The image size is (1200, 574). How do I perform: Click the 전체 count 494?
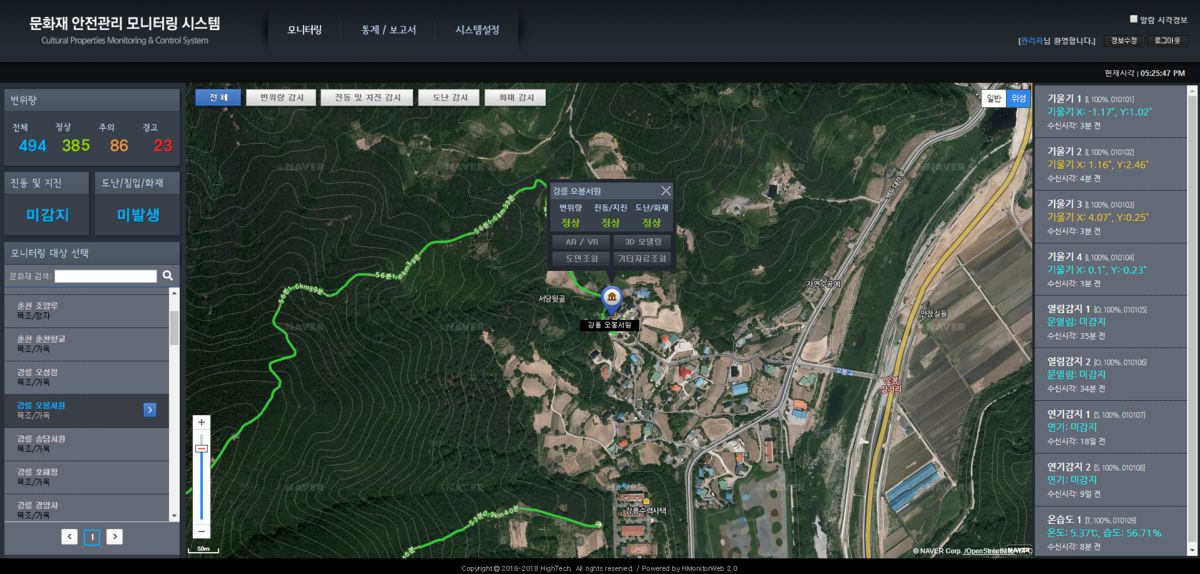(x=33, y=146)
